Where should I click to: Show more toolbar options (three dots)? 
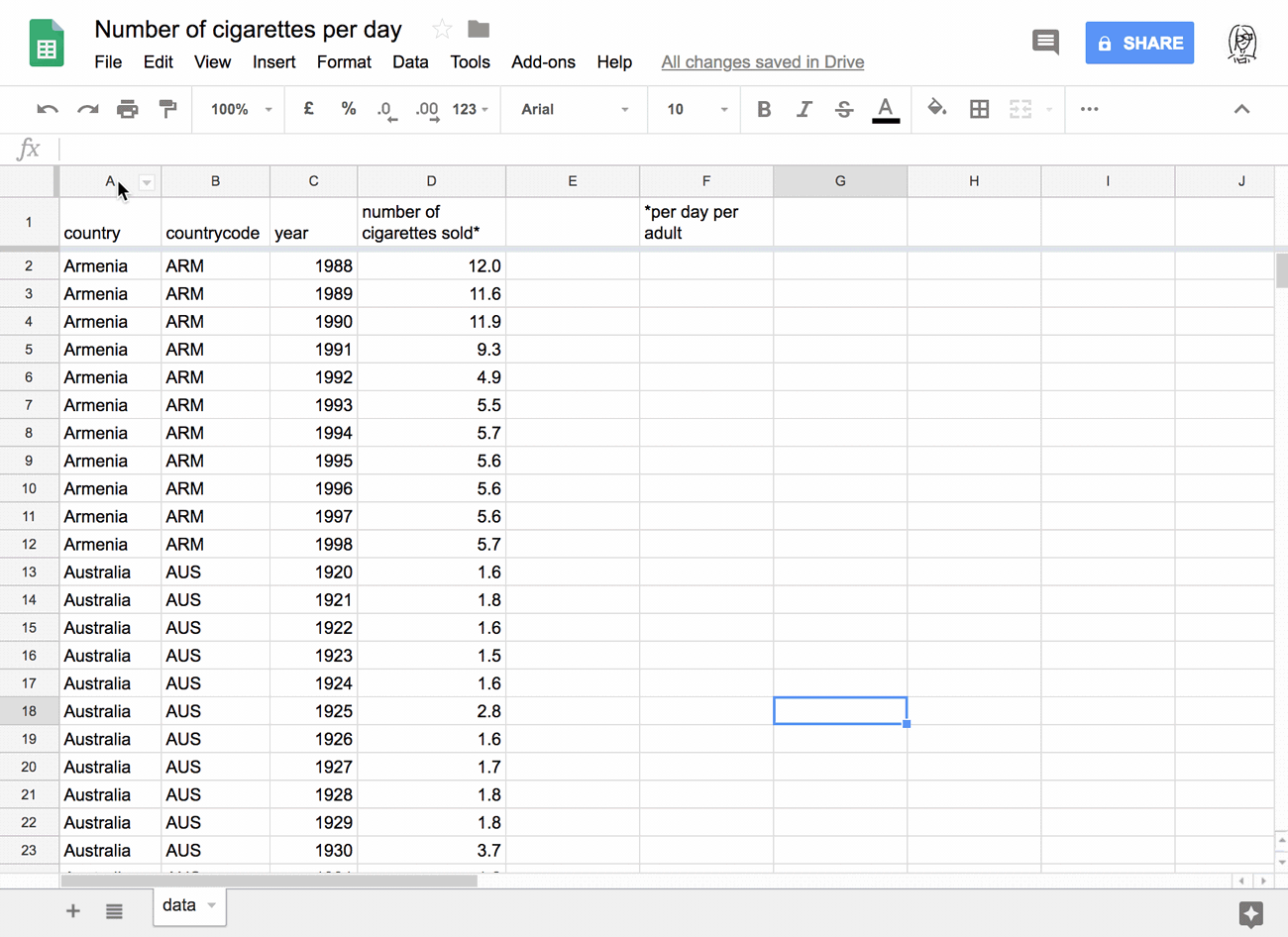(x=1090, y=109)
